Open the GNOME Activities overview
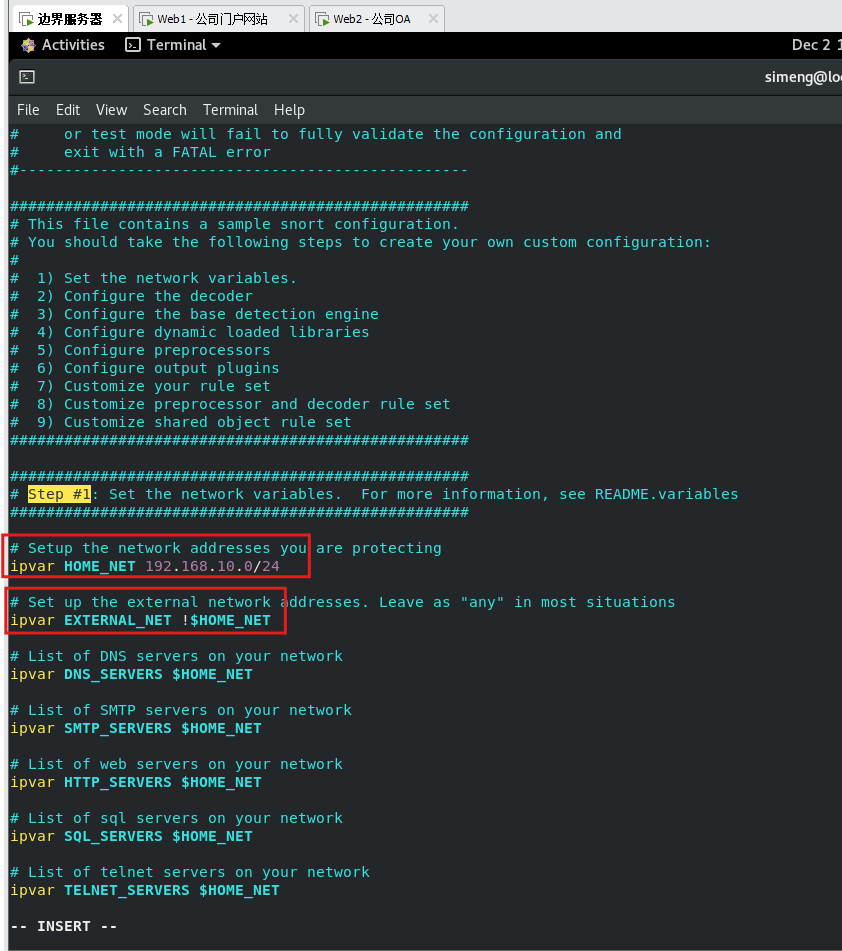Image resolution: width=842 pixels, height=951 pixels. (62, 45)
